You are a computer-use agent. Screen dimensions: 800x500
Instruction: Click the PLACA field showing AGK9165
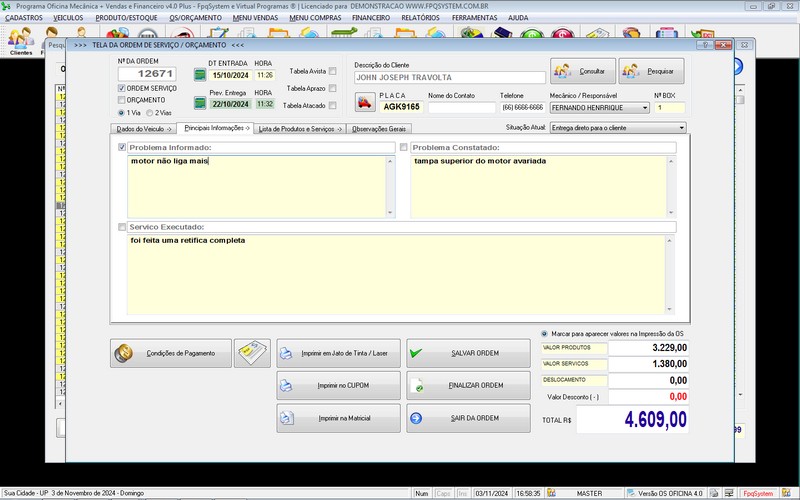pos(402,107)
